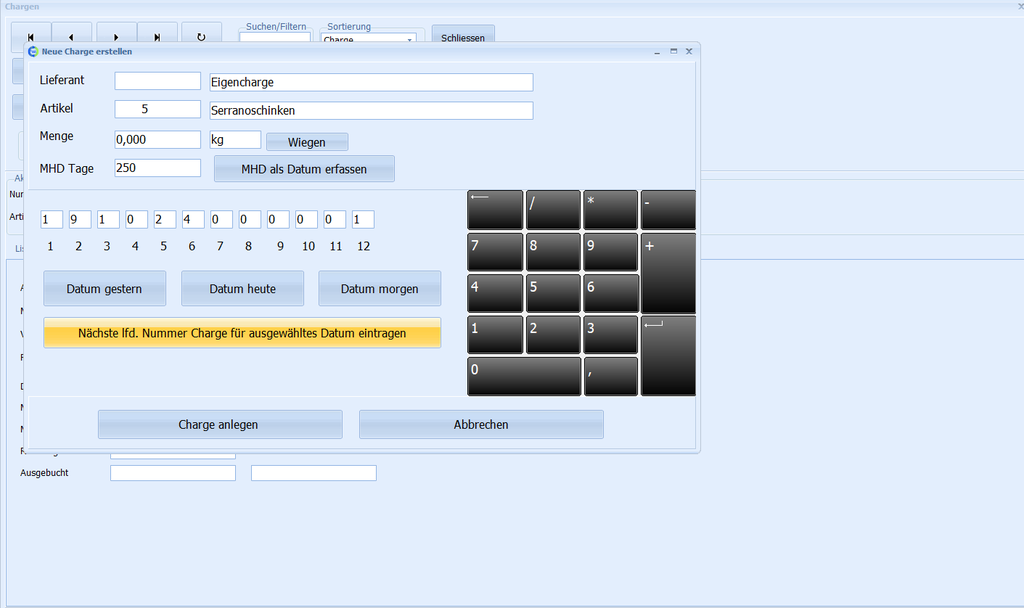The width and height of the screenshot is (1024, 608).
Task: Select charge digit field number 8
Action: 249,219
